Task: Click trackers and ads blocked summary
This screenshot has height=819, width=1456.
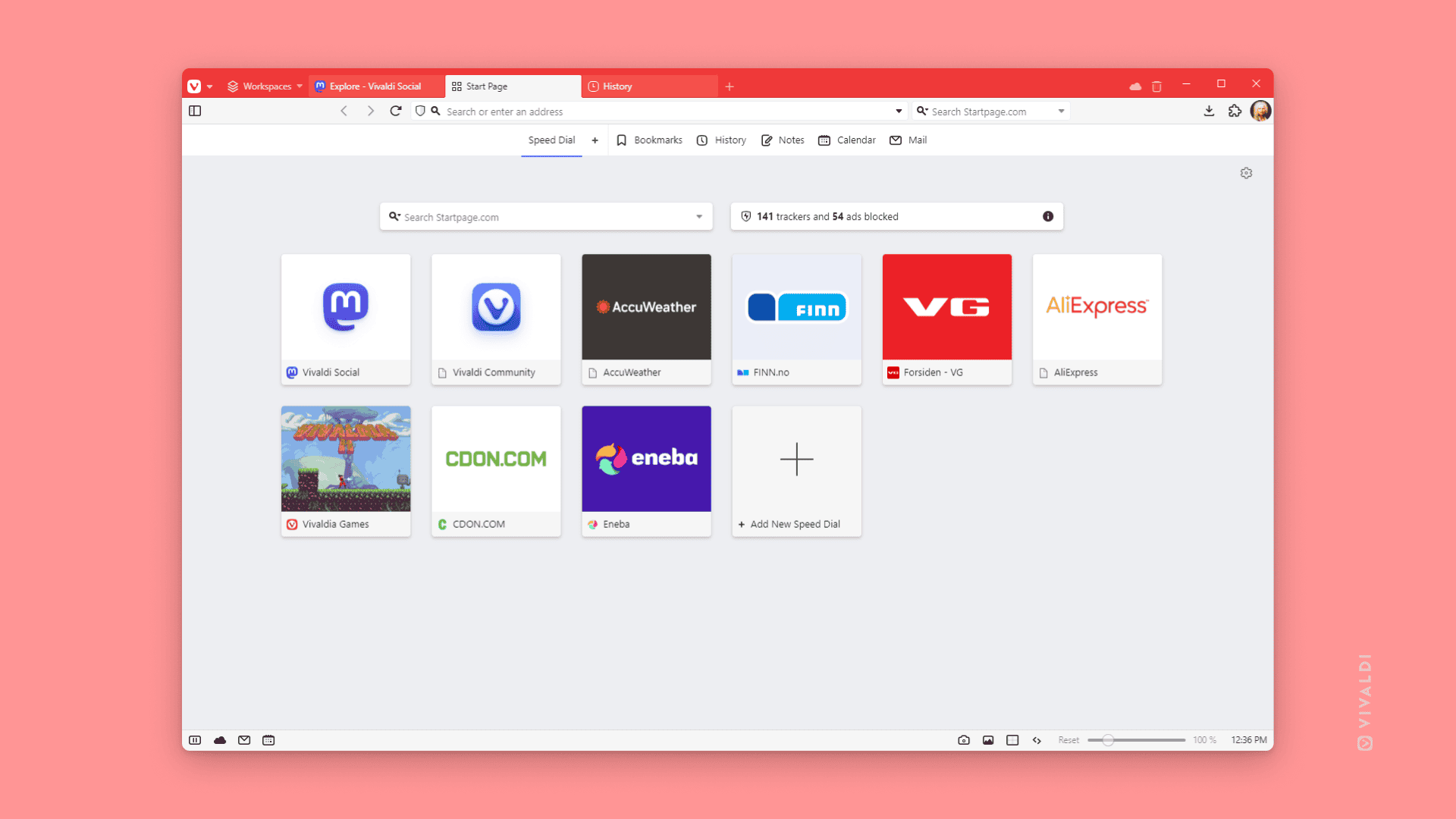Action: point(827,217)
